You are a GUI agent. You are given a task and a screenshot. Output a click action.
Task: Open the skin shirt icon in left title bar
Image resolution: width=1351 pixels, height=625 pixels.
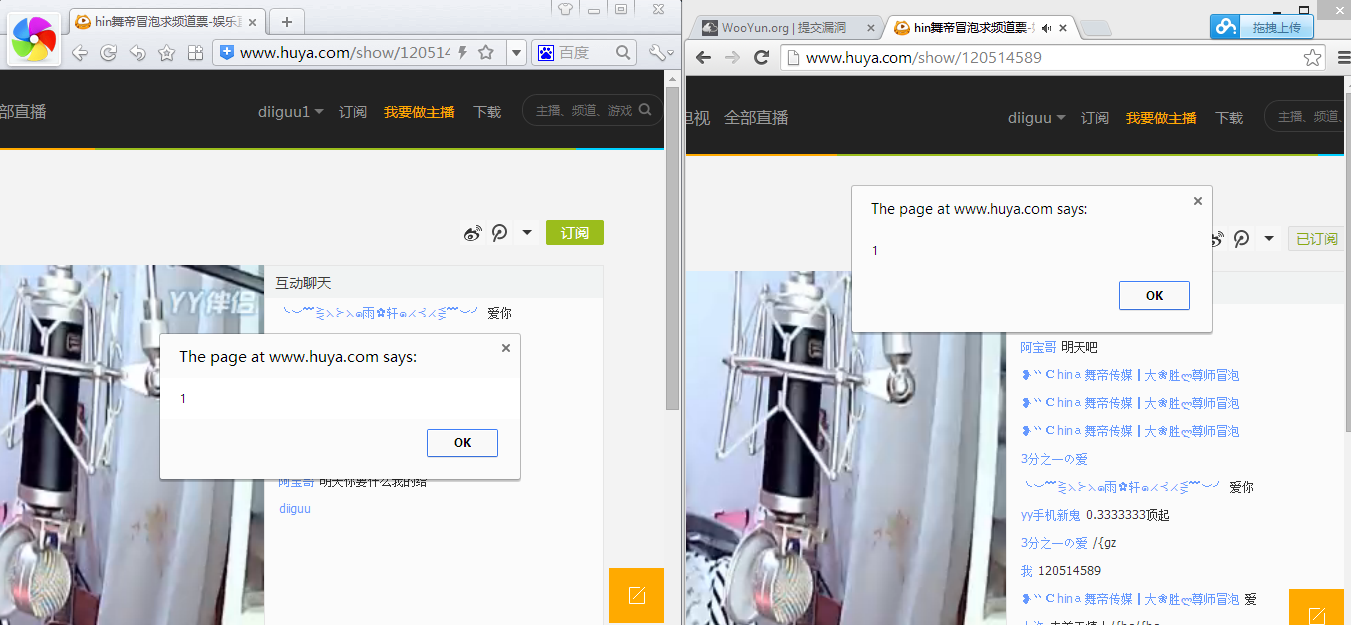[x=565, y=10]
